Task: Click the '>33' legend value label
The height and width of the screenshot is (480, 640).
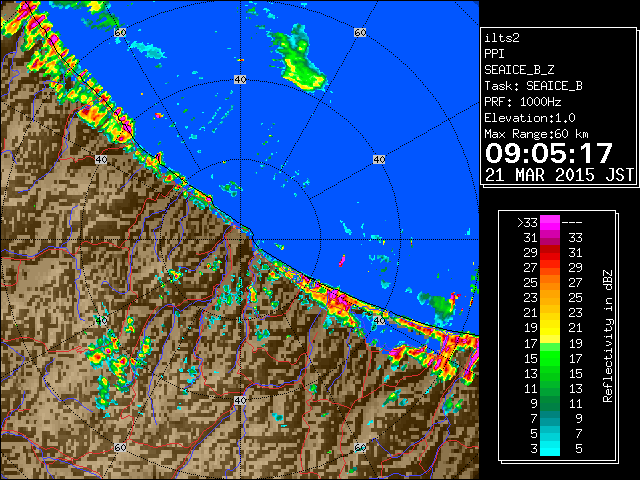Action: [x=527, y=223]
